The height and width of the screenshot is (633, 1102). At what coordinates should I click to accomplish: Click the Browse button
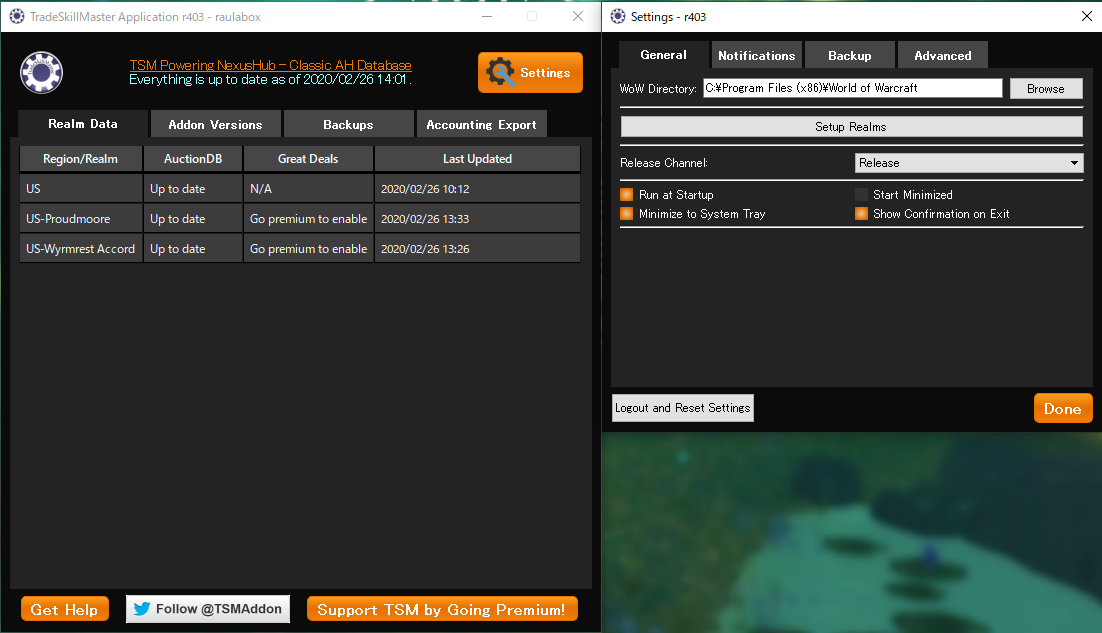(1046, 89)
